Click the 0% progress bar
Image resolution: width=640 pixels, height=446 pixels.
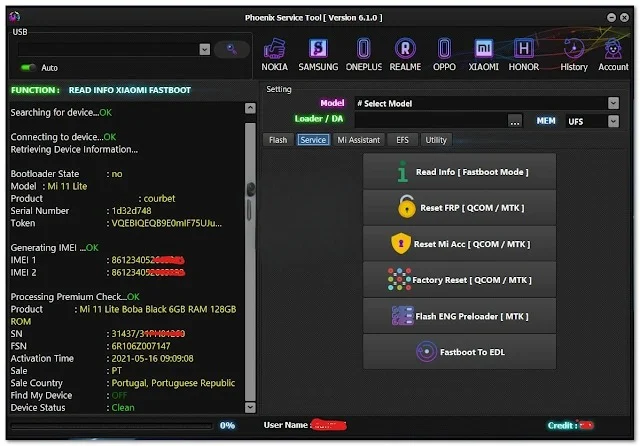111,426
